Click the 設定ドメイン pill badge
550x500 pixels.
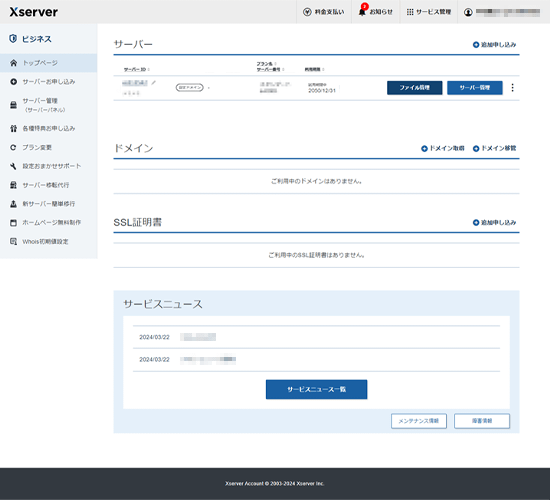tap(189, 87)
